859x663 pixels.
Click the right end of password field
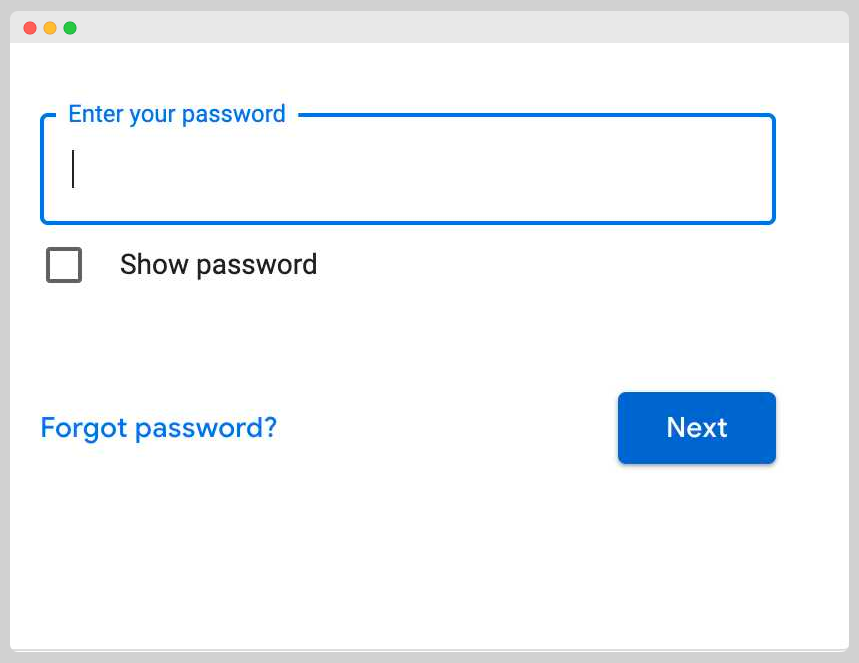tap(750, 169)
